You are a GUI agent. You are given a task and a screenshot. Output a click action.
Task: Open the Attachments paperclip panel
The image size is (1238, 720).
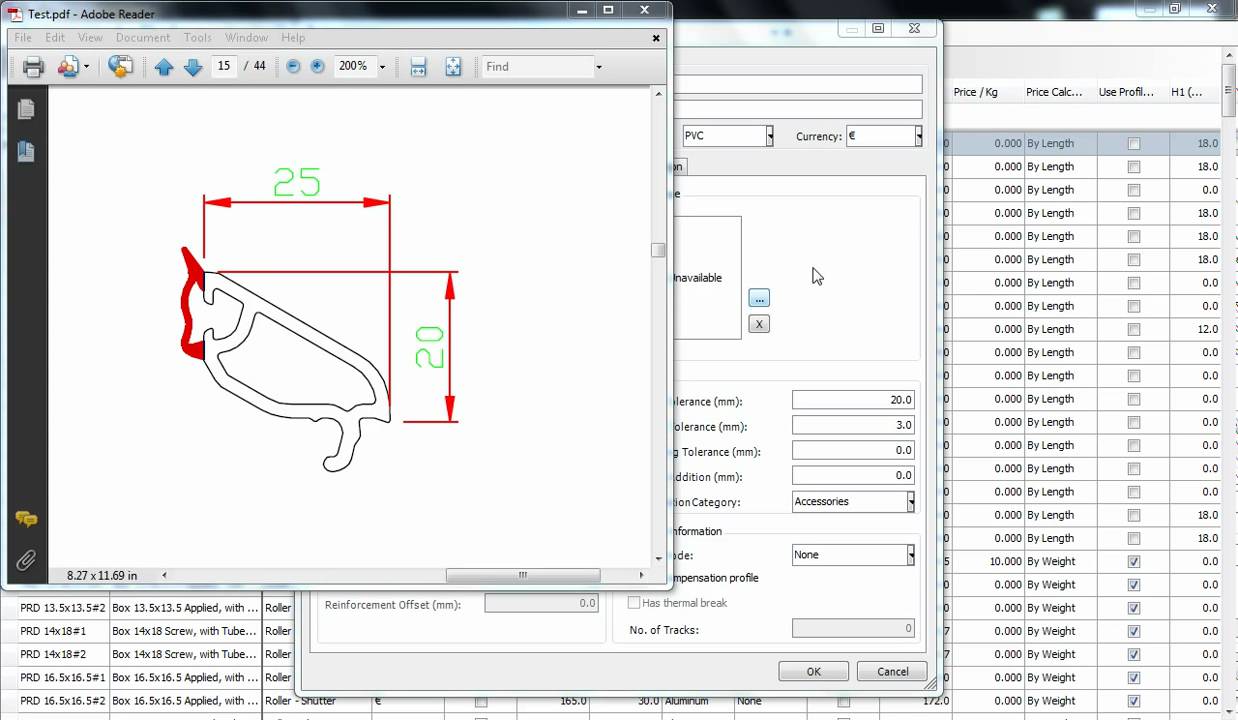[x=26, y=560]
